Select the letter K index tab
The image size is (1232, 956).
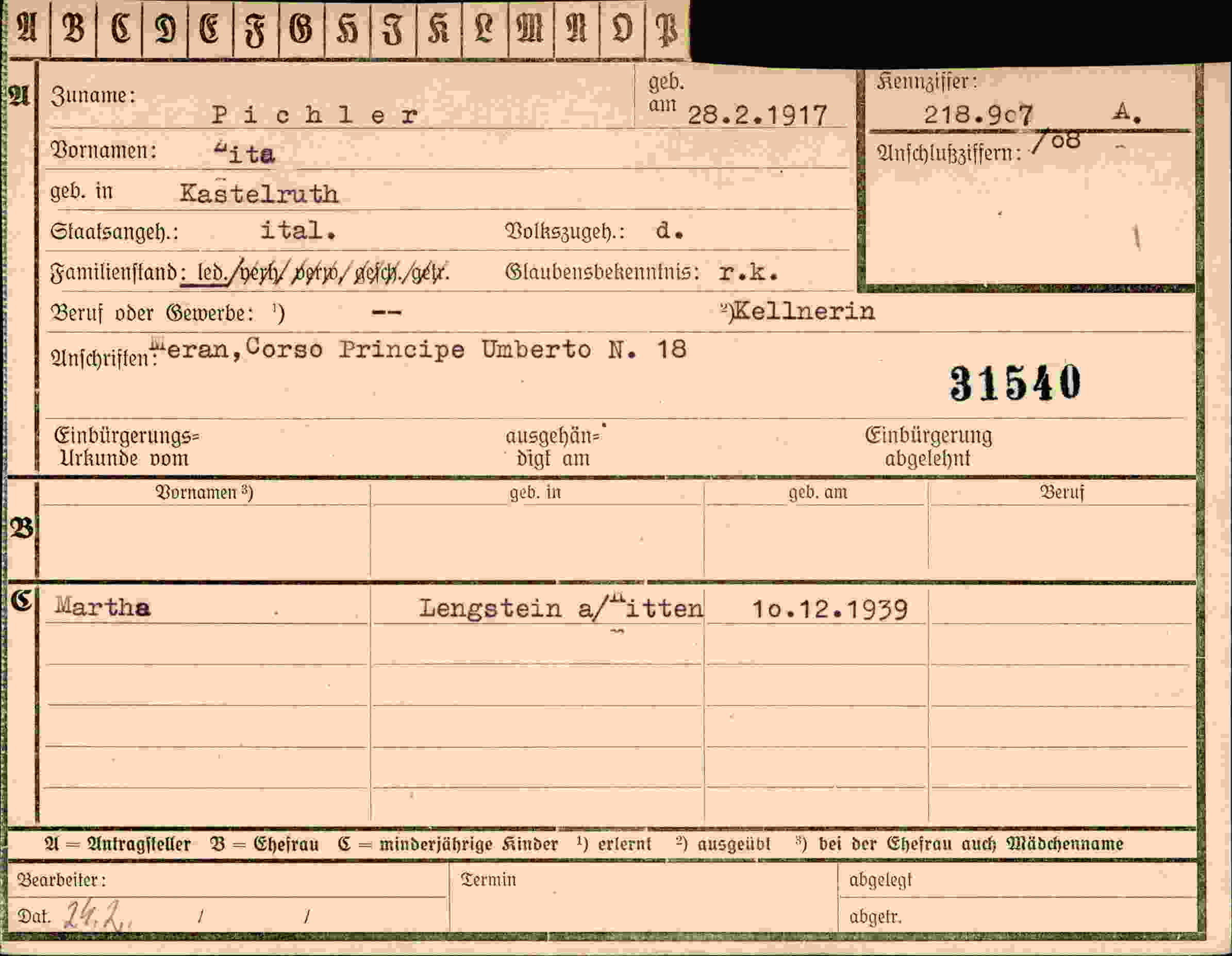coord(439,28)
